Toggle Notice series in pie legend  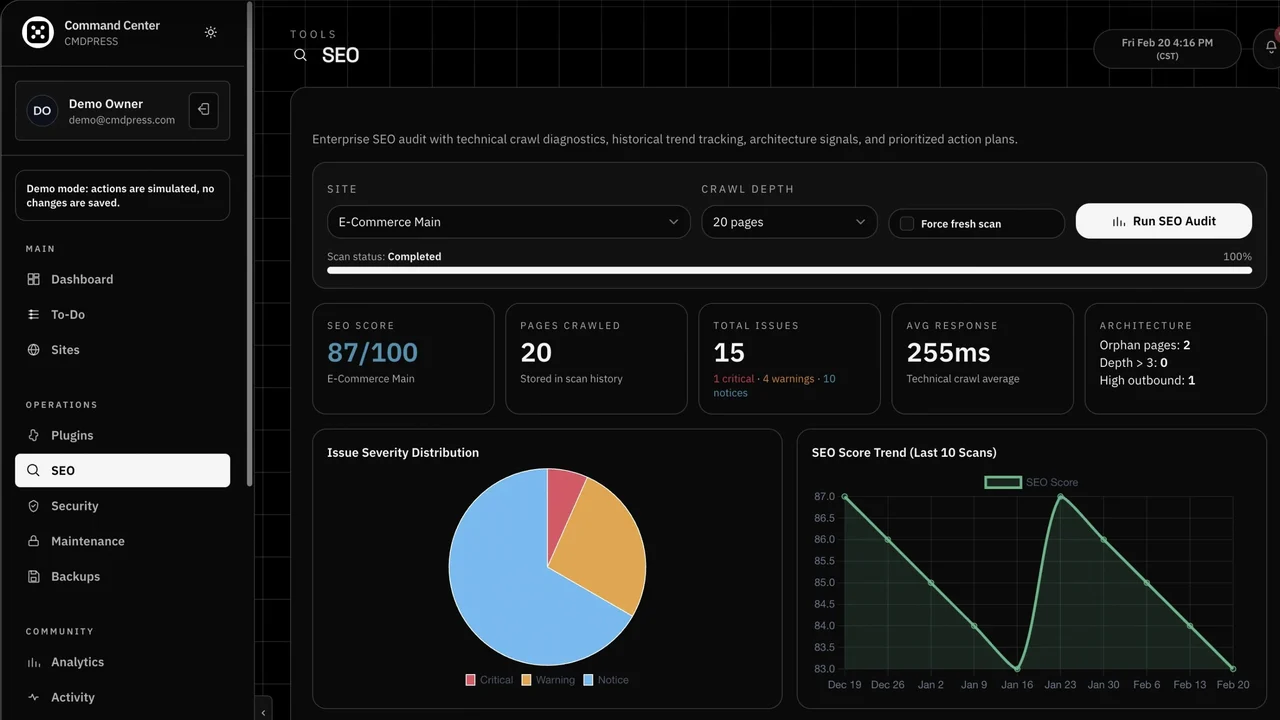pyautogui.click(x=606, y=680)
